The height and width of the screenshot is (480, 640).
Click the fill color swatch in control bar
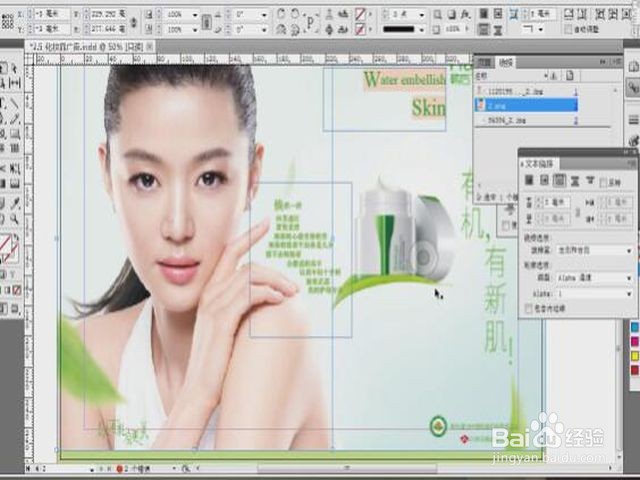point(360,15)
